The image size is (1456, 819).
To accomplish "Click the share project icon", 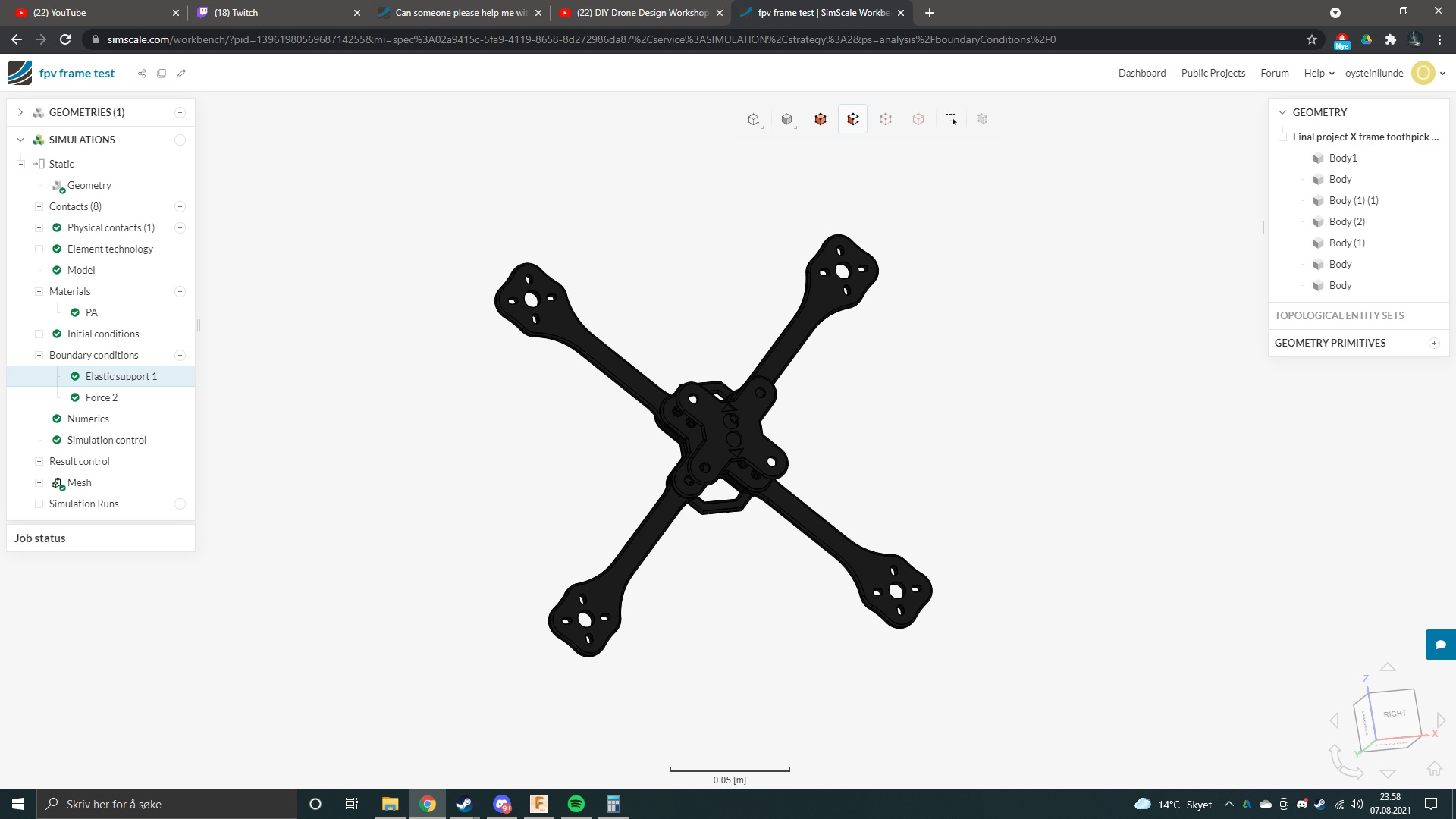I will coord(142,74).
